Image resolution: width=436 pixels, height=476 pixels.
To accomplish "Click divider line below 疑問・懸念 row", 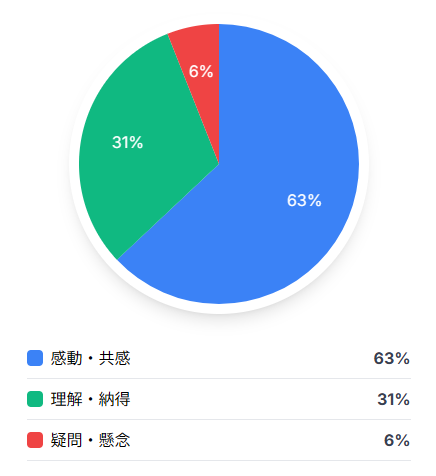I will pyautogui.click(x=219, y=461).
